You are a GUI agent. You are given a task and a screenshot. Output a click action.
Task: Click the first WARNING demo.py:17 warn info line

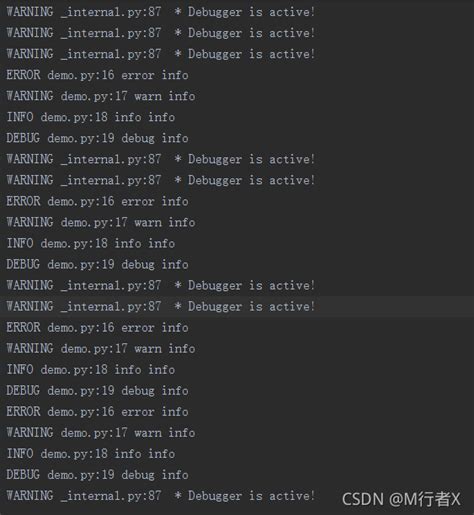pyautogui.click(x=101, y=96)
